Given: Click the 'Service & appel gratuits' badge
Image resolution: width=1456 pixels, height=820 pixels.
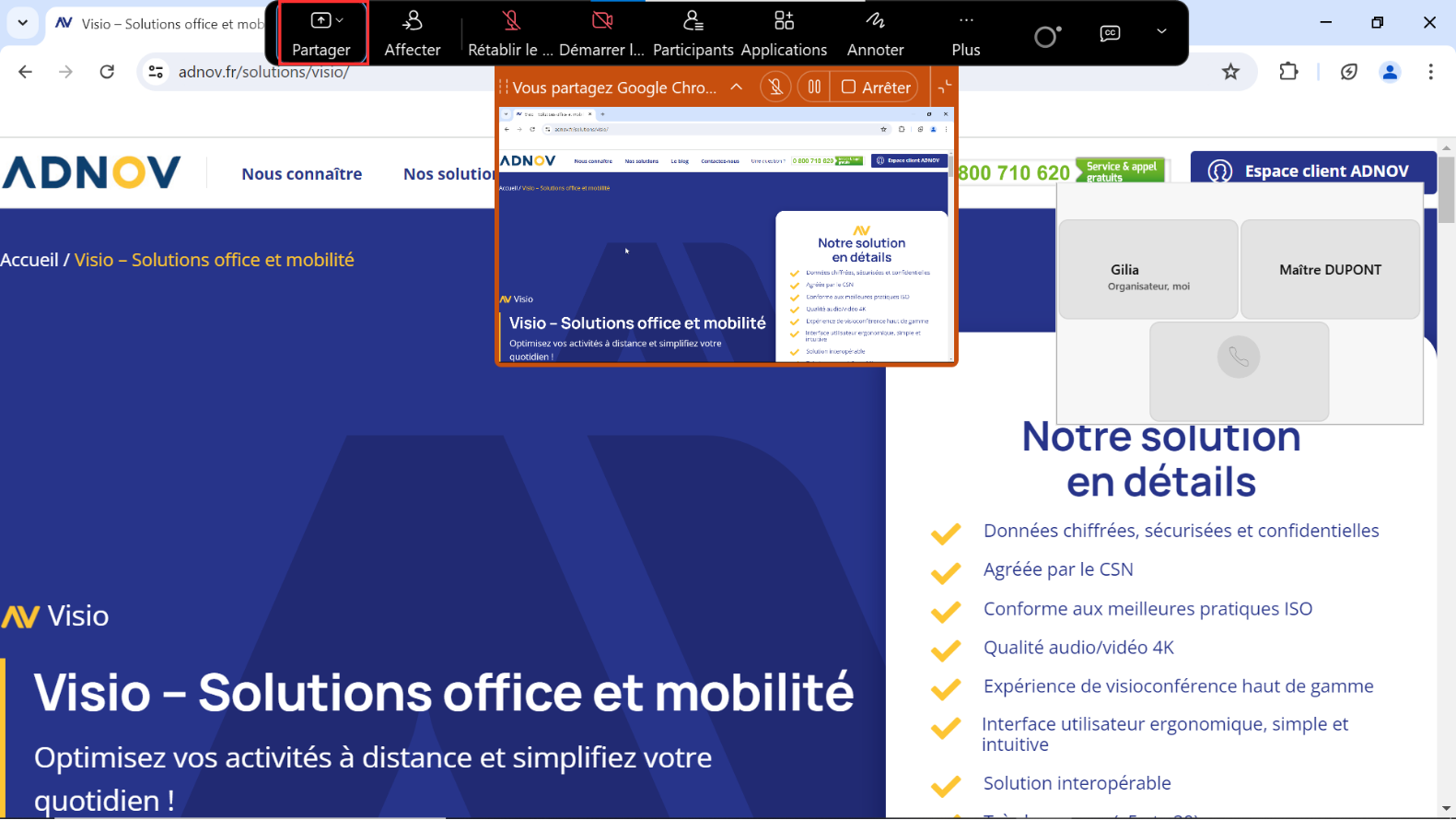Looking at the screenshot, I should pyautogui.click(x=1121, y=171).
